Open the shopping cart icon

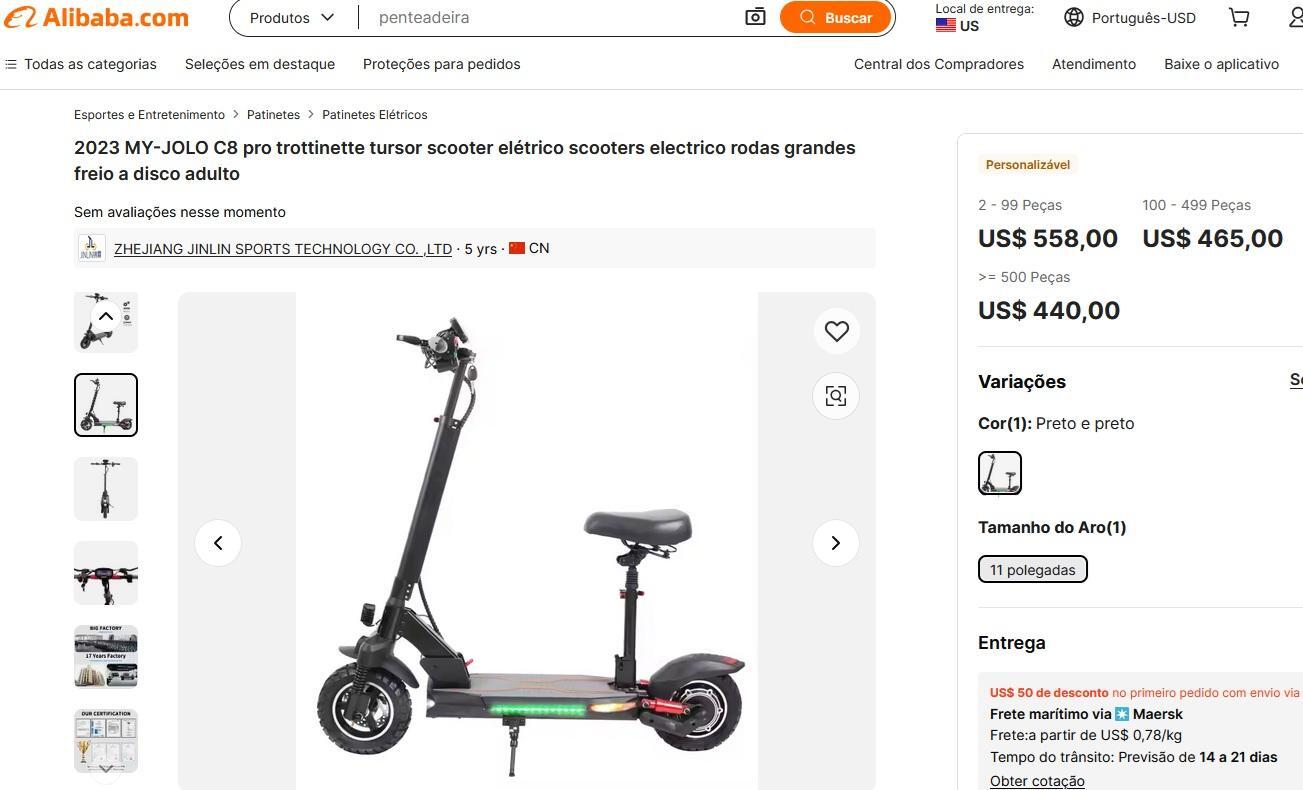pyautogui.click(x=1239, y=17)
